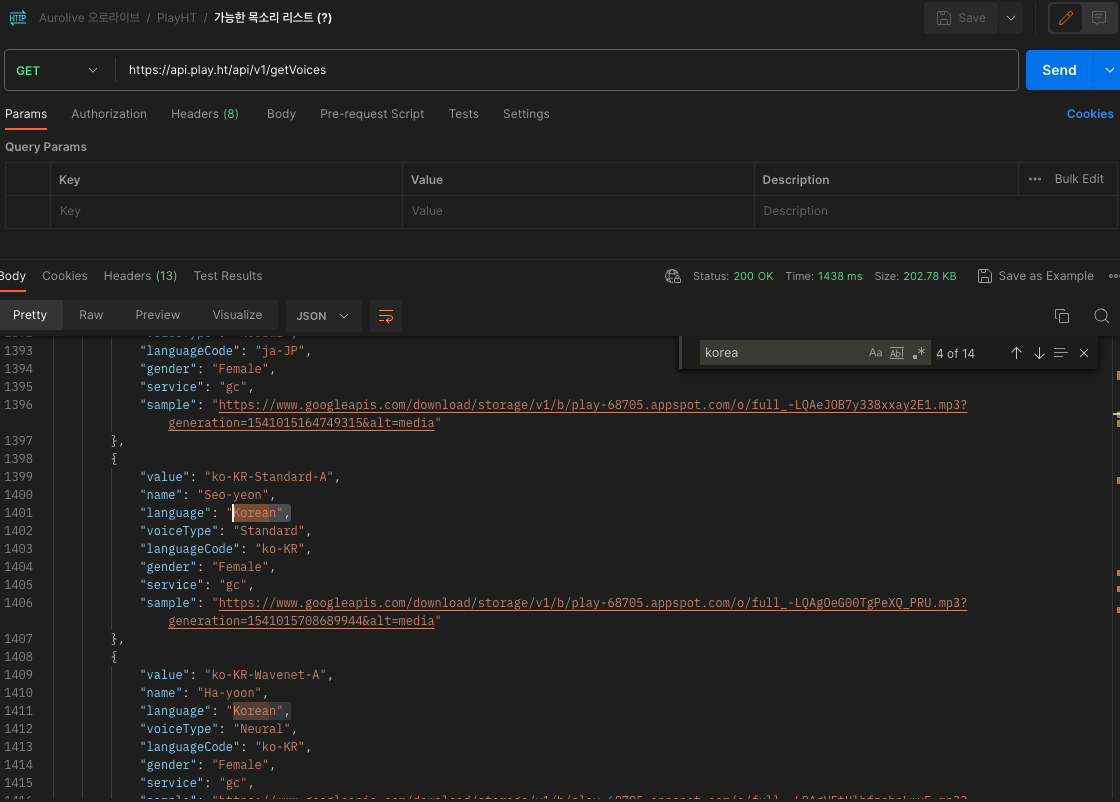Select the Pretty view

coord(30,315)
